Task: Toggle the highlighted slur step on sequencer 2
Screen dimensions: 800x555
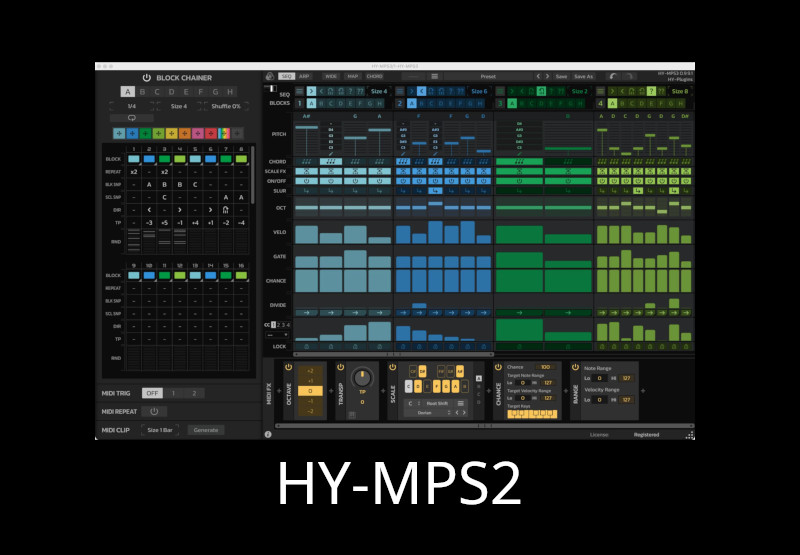Action: tap(435, 191)
